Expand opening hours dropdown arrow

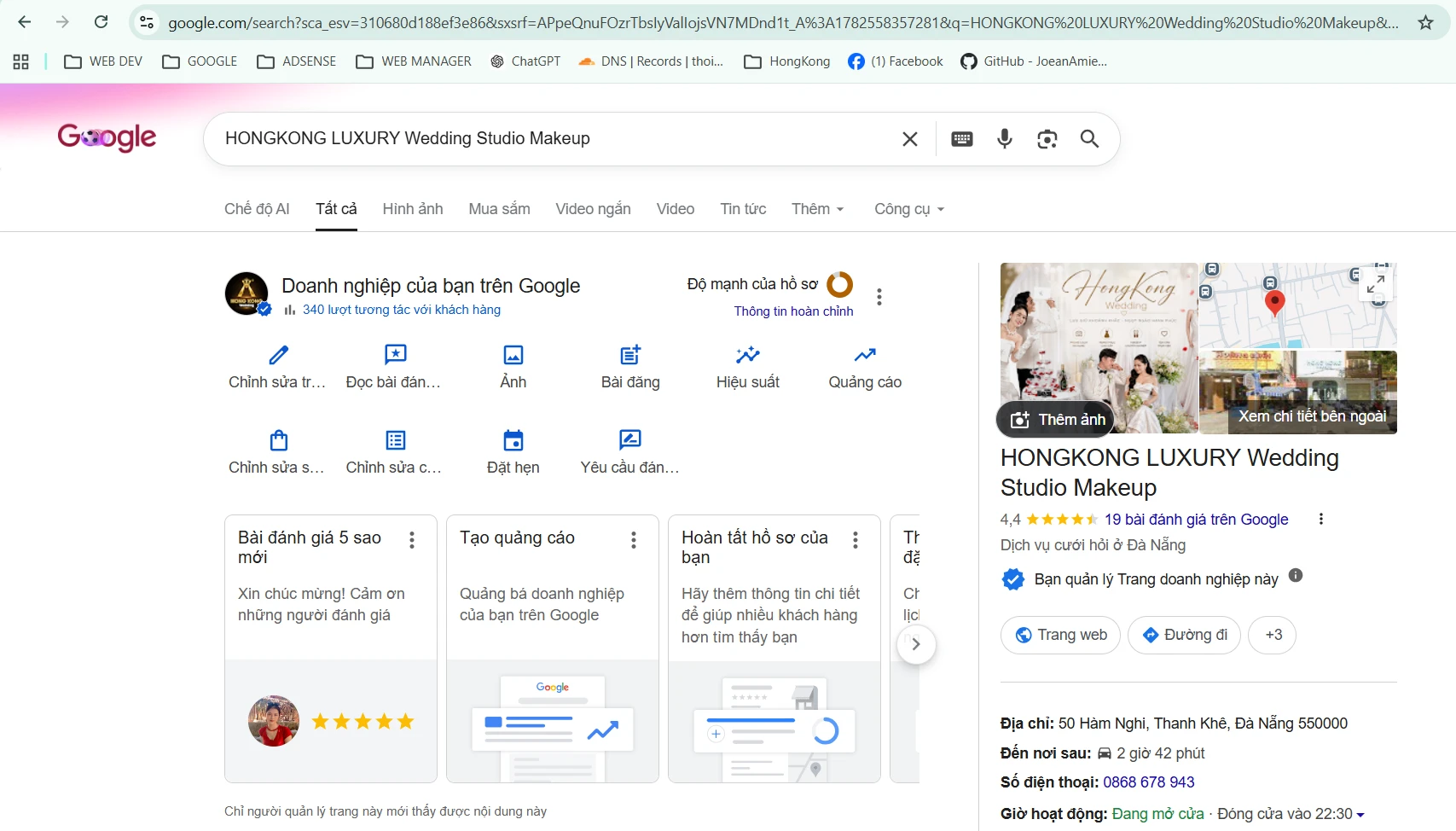click(x=1360, y=815)
